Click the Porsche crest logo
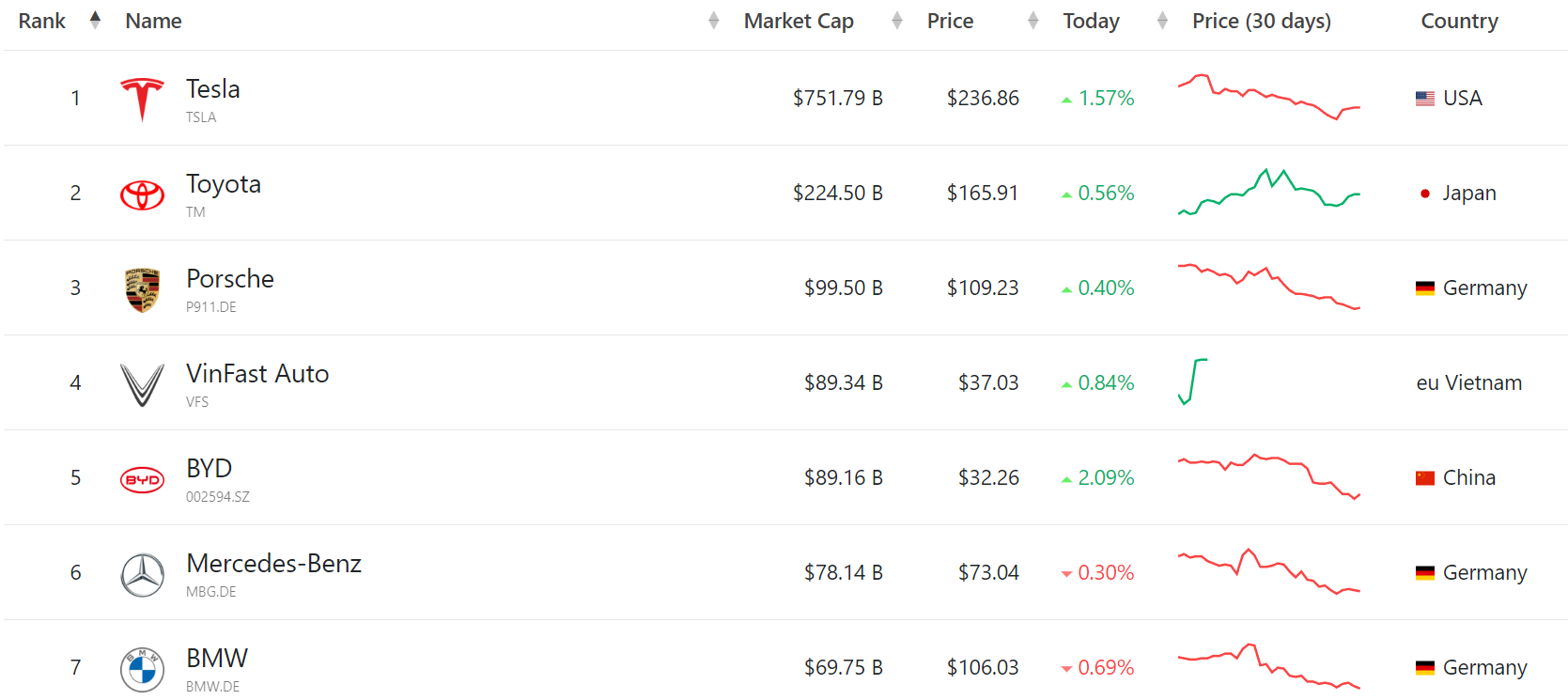Viewport: 1568px width, 700px height. point(143,289)
